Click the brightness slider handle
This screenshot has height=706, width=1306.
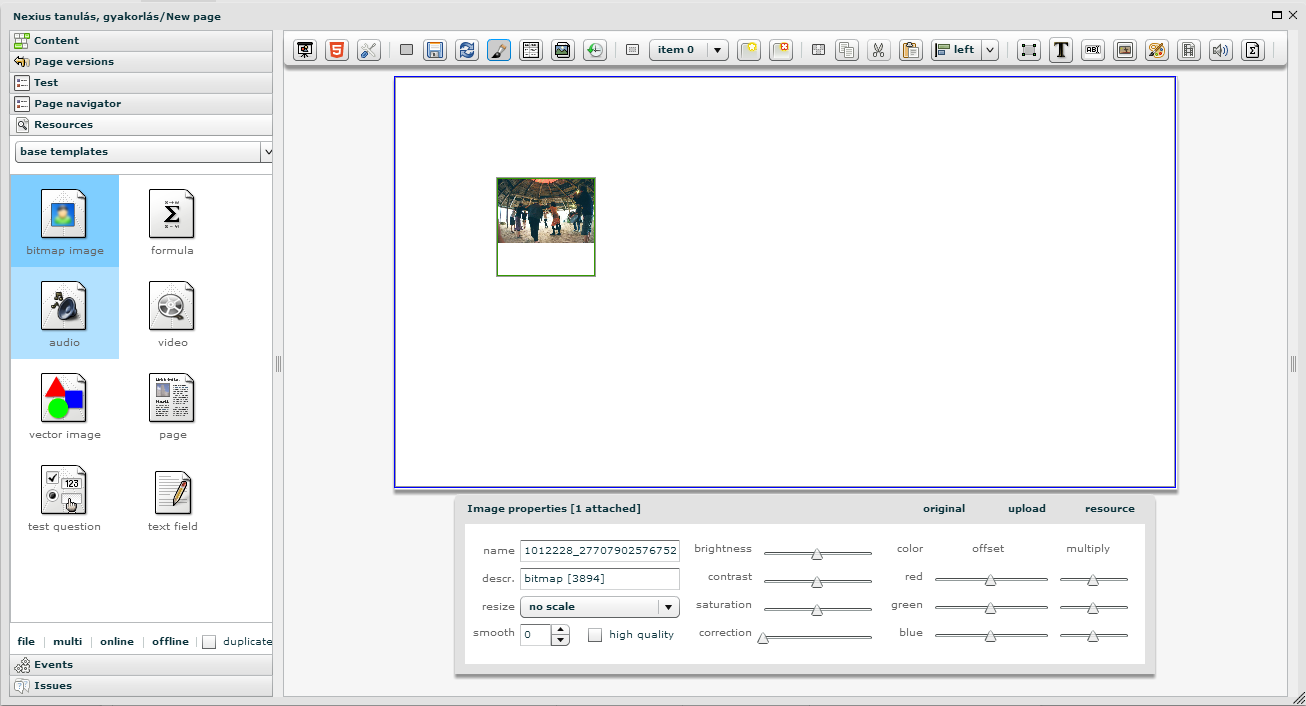pyautogui.click(x=817, y=553)
